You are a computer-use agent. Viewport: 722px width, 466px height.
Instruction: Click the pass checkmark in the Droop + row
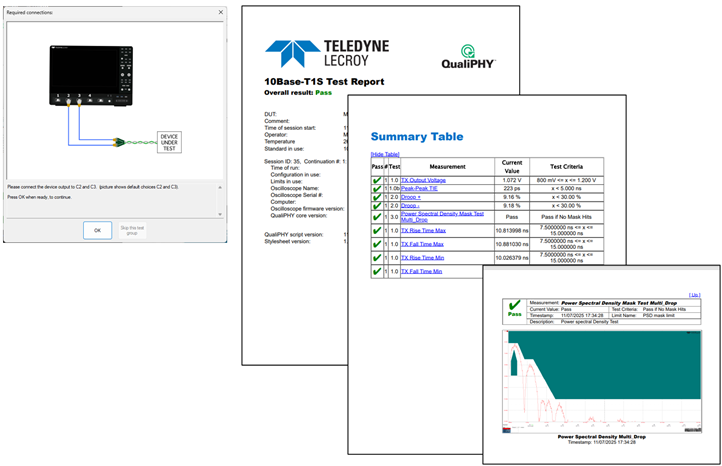377,197
